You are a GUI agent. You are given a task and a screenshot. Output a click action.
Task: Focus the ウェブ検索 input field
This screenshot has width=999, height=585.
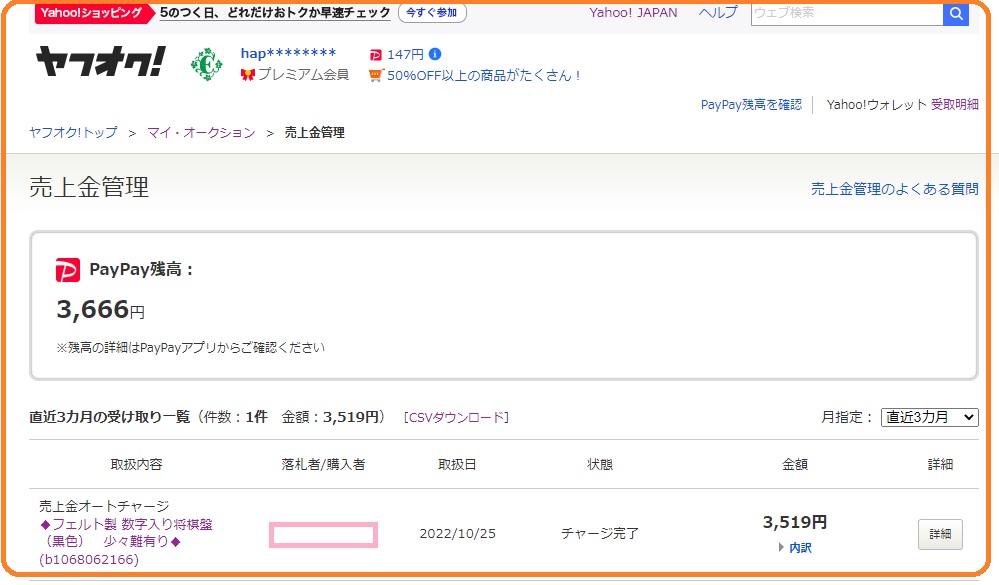(847, 13)
